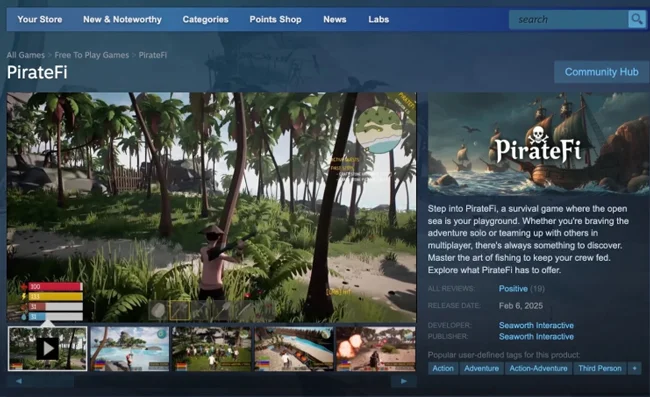
Task: Play the video thumbnail with play icon
Action: point(48,349)
